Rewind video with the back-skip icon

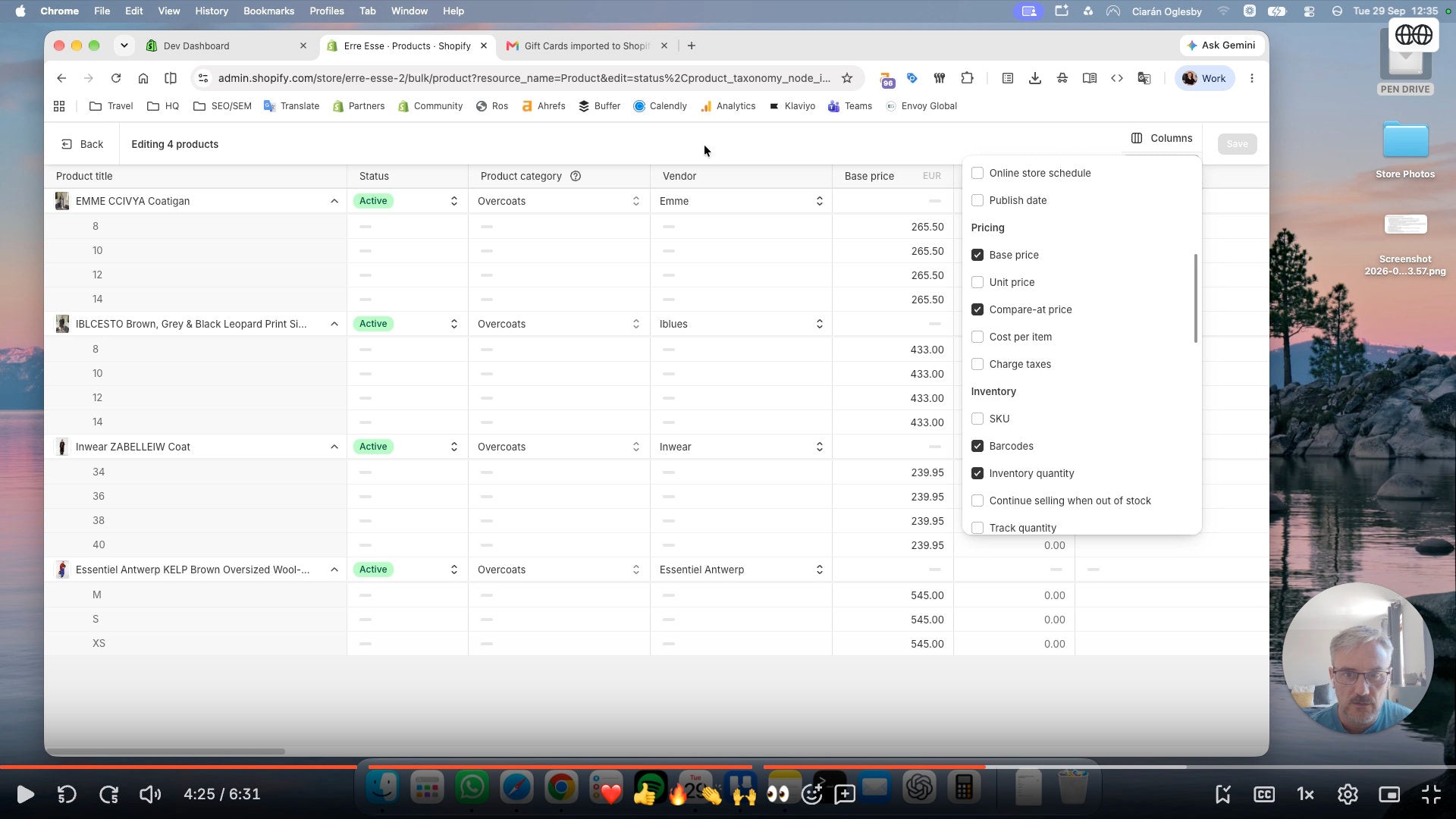(x=67, y=794)
